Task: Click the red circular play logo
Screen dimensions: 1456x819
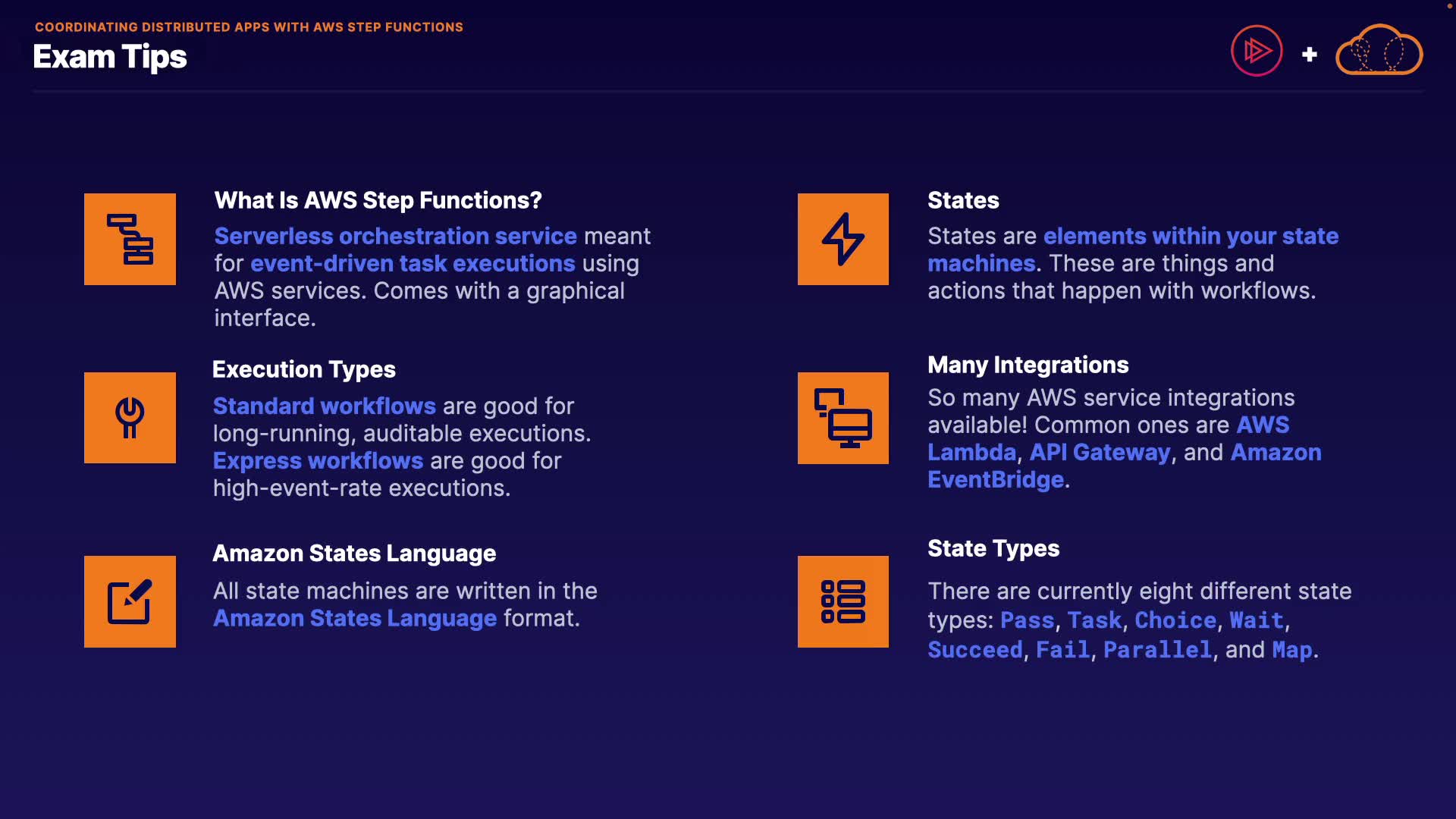Action: (1257, 52)
